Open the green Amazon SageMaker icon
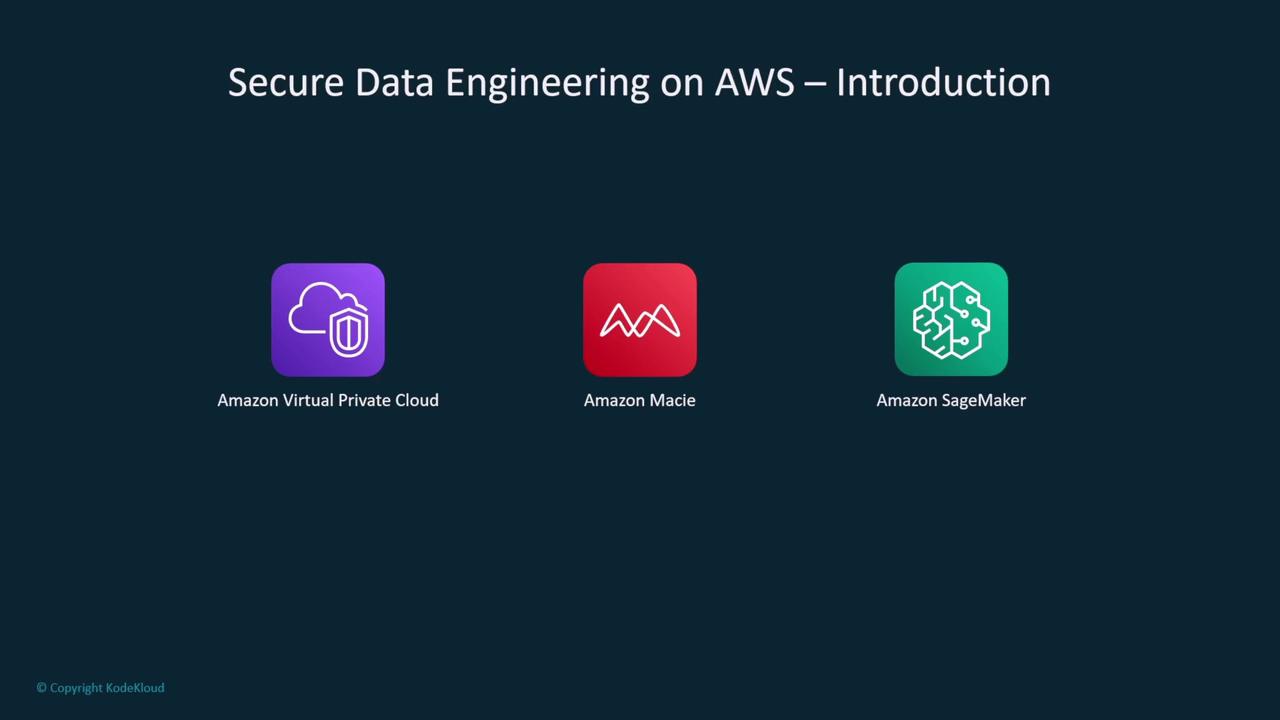 [x=951, y=320]
